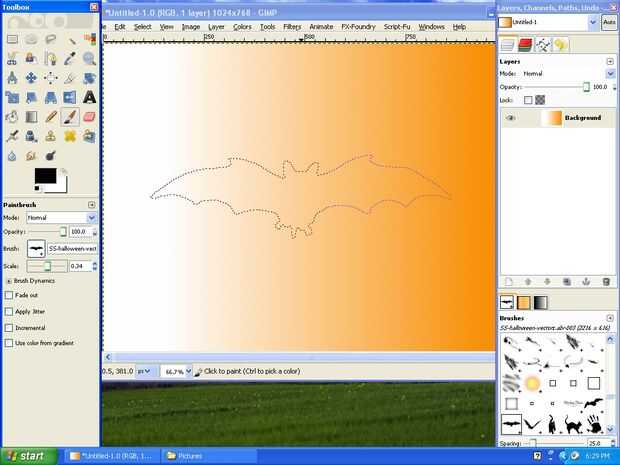
Task: Click the delete layer trash icon
Action: click(x=606, y=282)
